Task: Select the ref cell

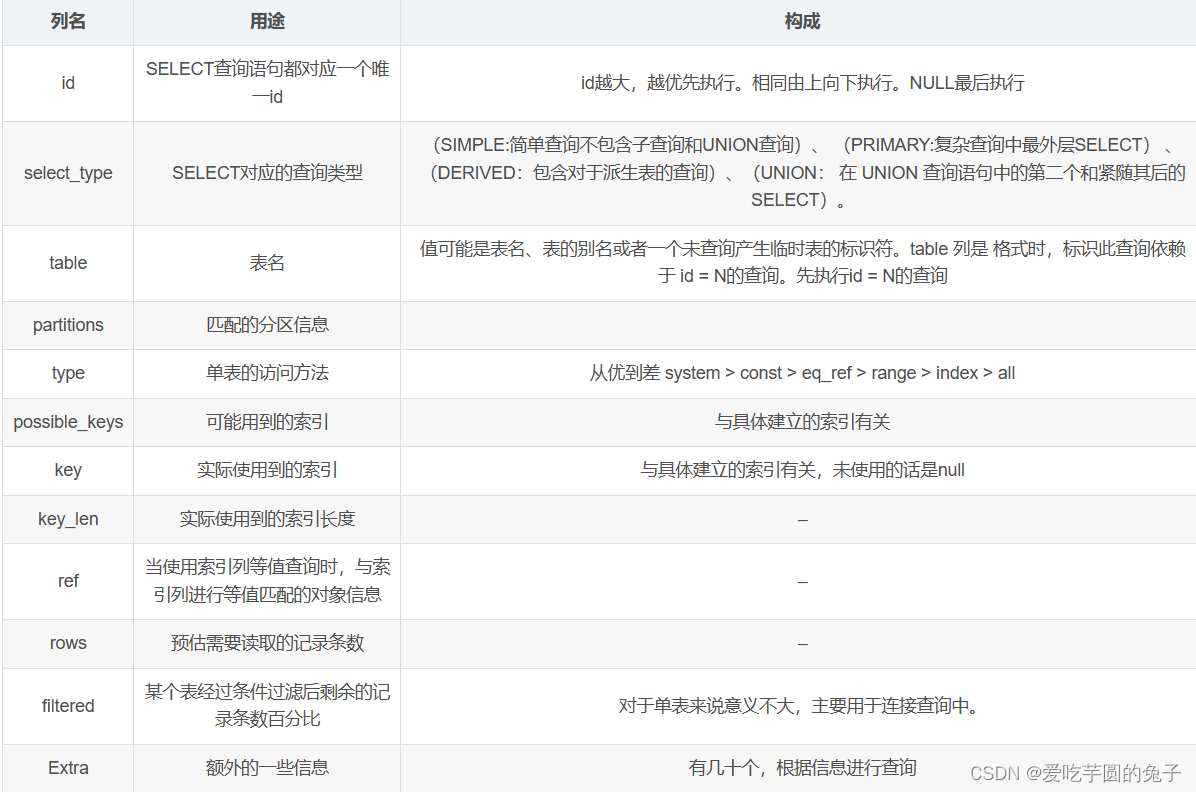Action: tap(68, 581)
